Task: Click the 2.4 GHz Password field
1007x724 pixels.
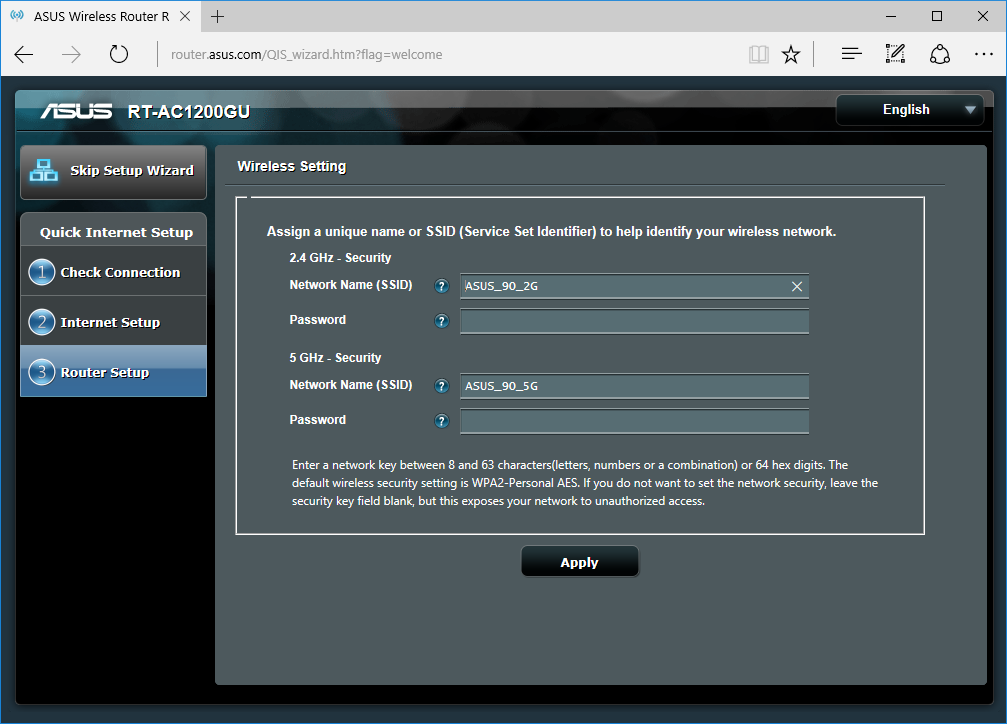Action: coord(634,321)
